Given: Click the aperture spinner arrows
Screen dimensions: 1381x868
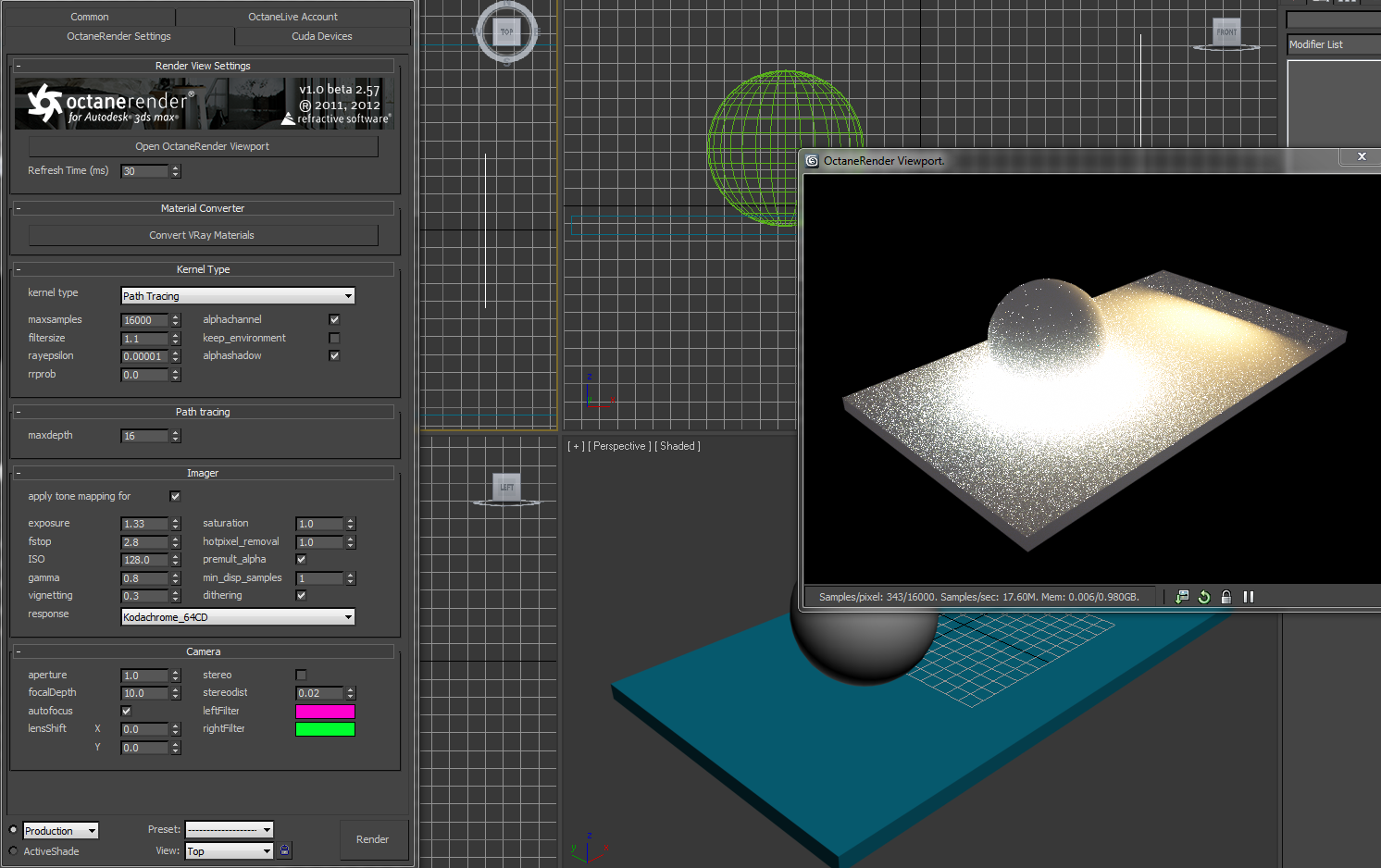Looking at the screenshot, I should point(176,676).
